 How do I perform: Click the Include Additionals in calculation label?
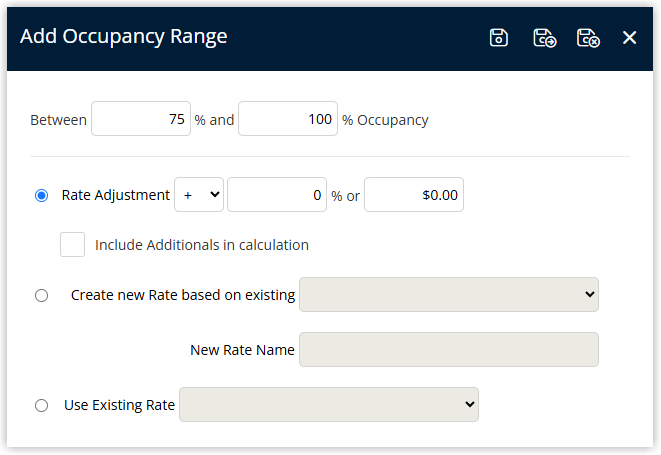202,245
